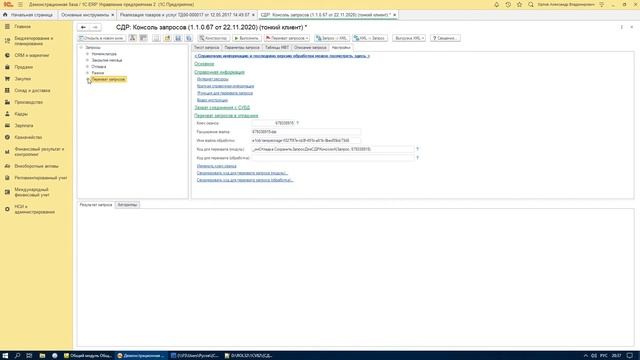Open the form's more-actions vertical dots
This screenshot has width=640, height=360.
pos(621,27)
